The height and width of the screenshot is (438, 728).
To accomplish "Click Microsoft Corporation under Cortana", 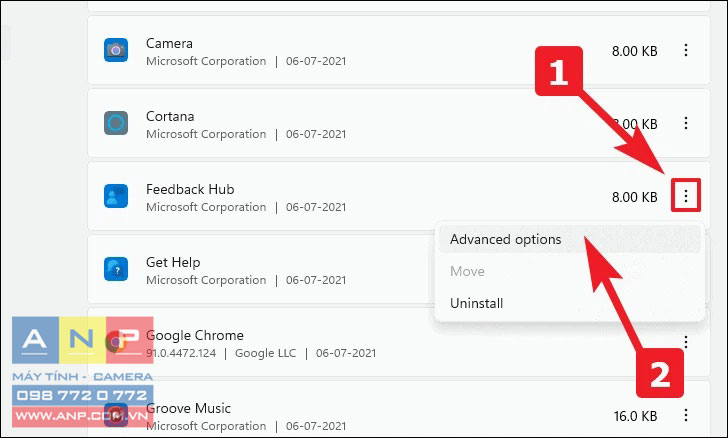I will pos(206,134).
